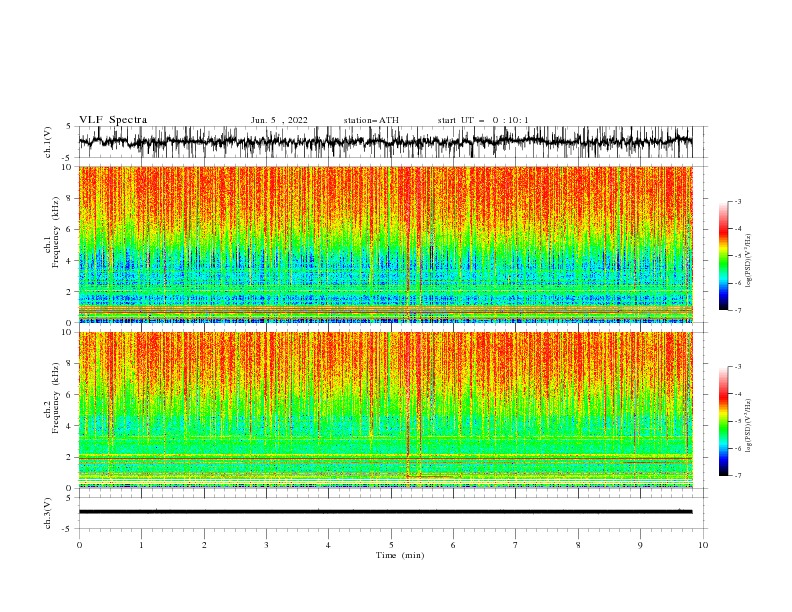Click the "ch.3(V)" waveform axis label
Screen dimensions: 792x612
point(48,513)
